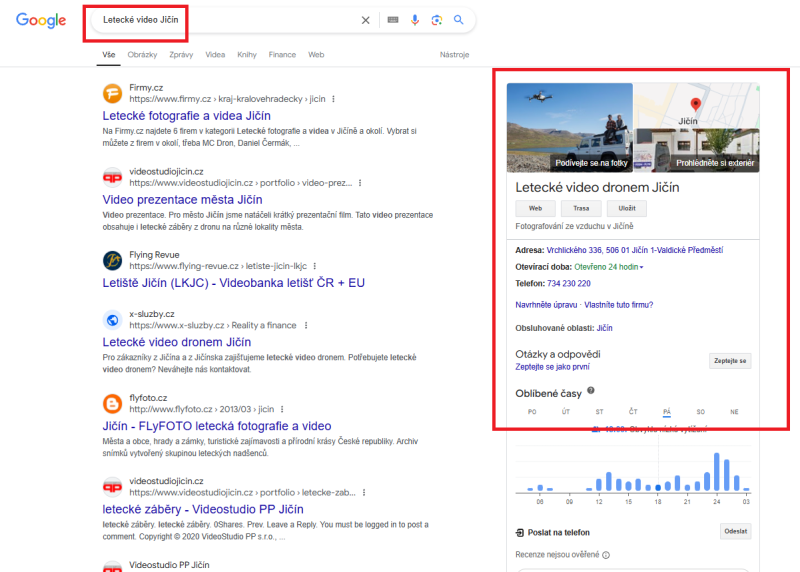Click Navrhněte úpravu link
Screen dimensions: 800x572
pyautogui.click(x=546, y=305)
